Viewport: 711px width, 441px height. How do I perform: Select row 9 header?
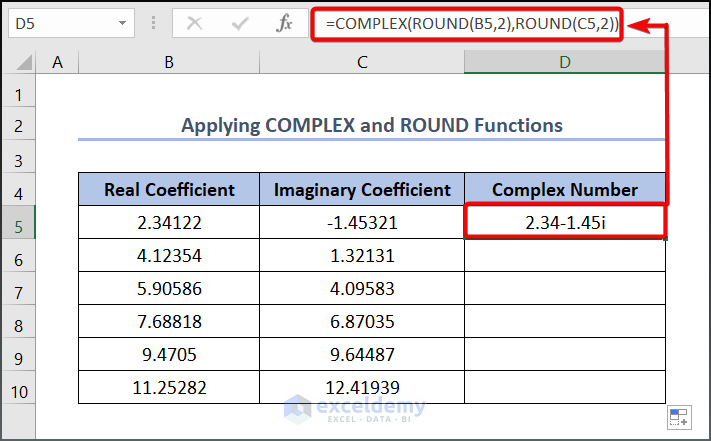point(18,354)
